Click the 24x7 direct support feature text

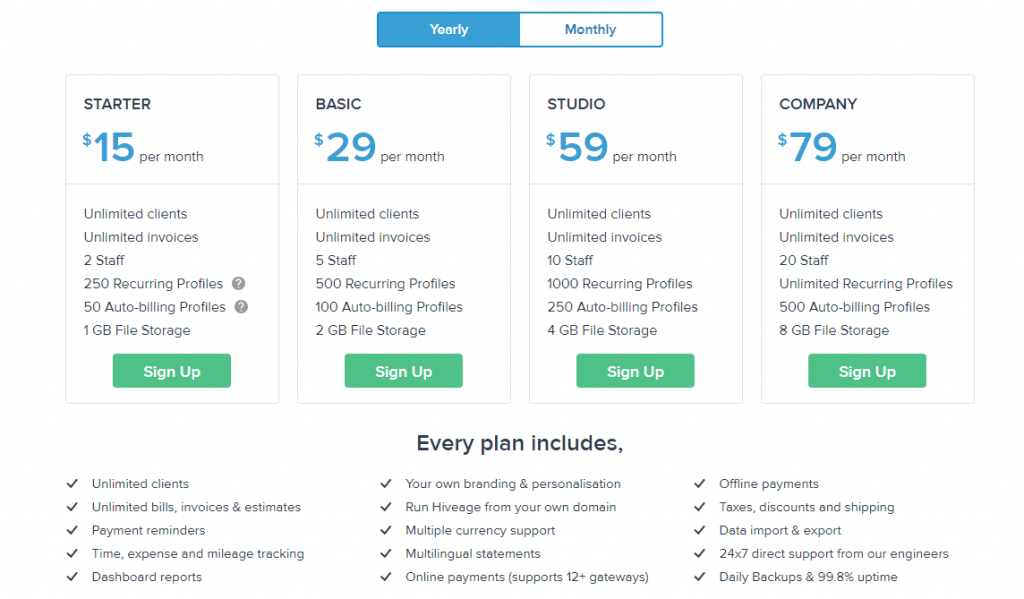pyautogui.click(x=834, y=553)
